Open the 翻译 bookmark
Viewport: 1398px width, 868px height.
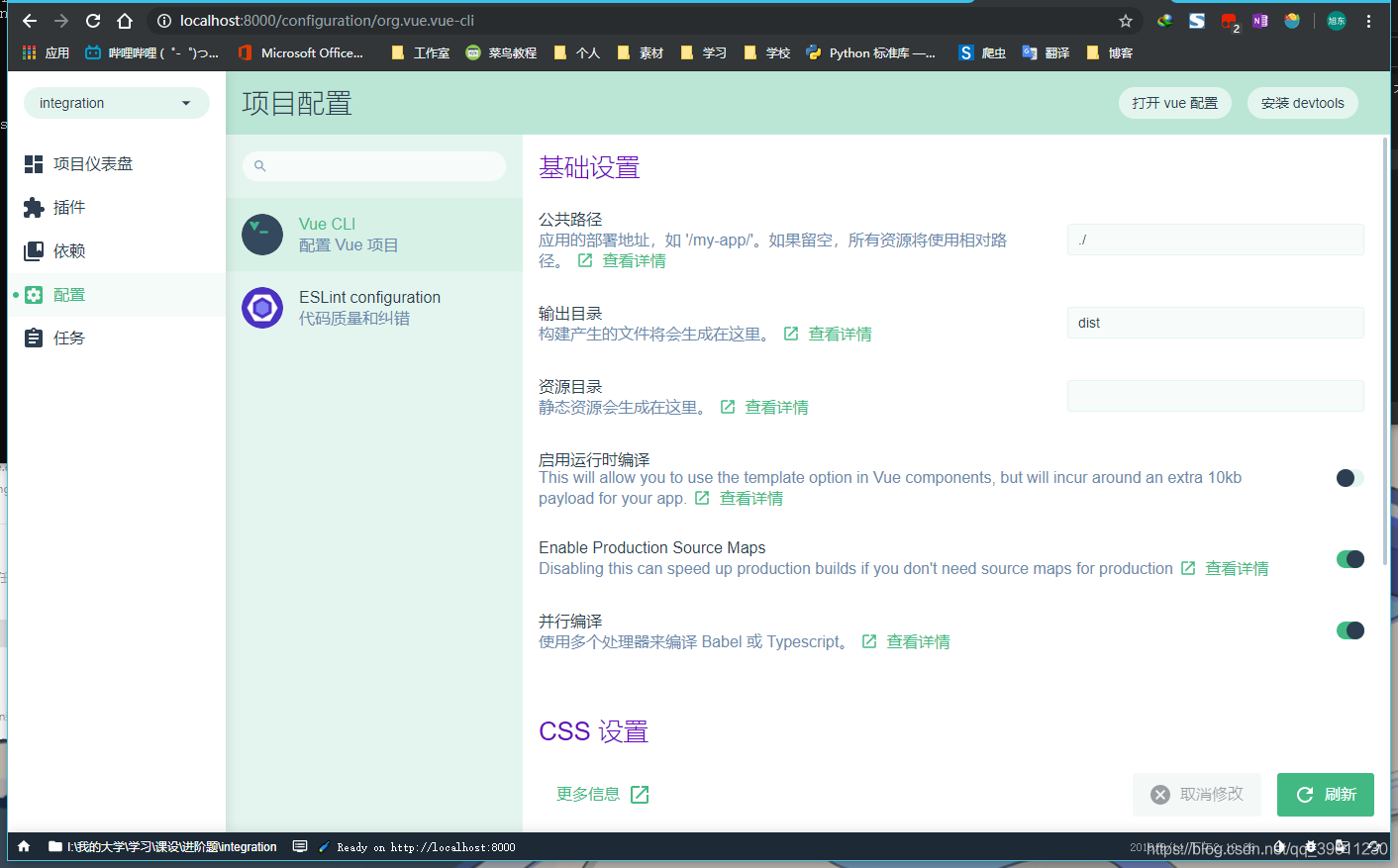click(x=1046, y=53)
